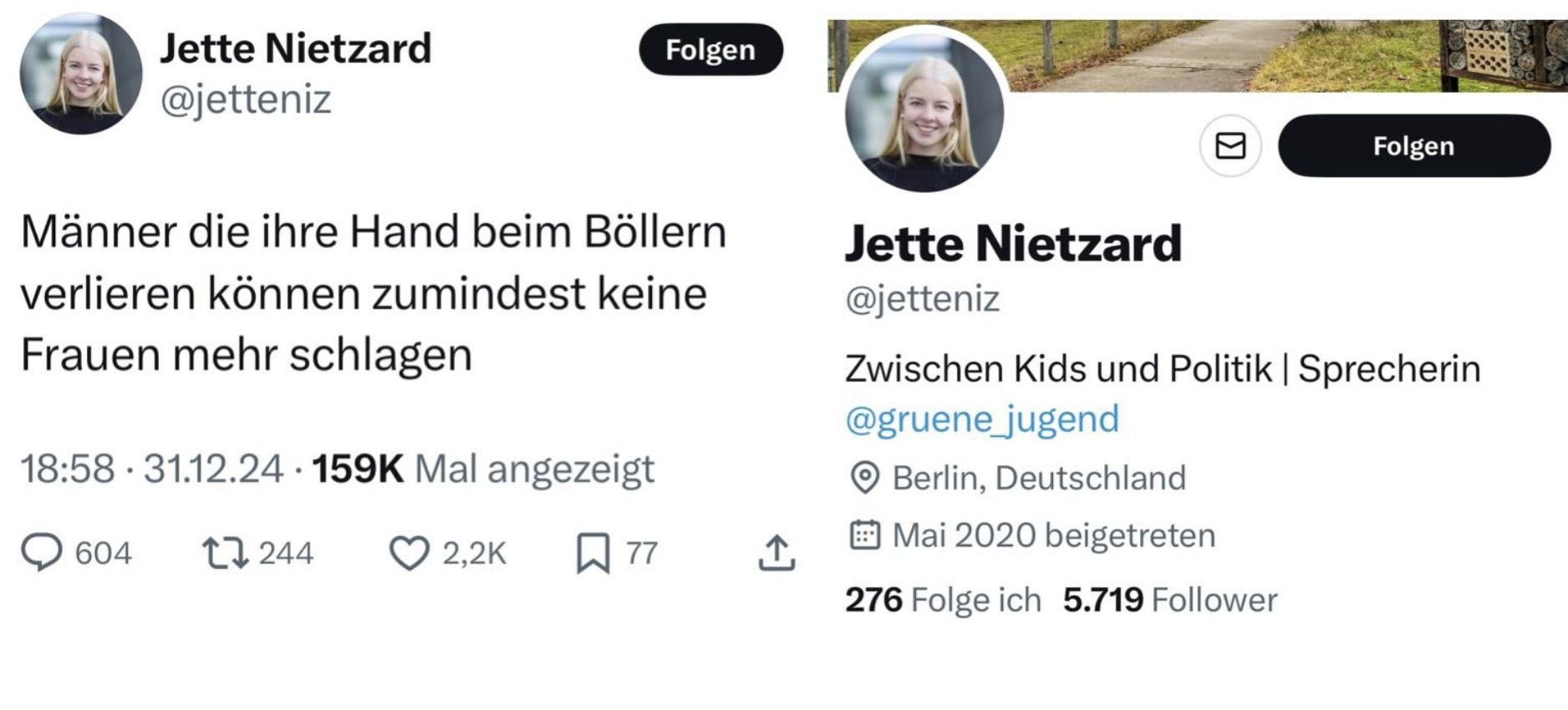Click the tweet timestamp 18:58 · 31.12.24
Image resolution: width=1568 pixels, height=710 pixels.
click(x=151, y=469)
